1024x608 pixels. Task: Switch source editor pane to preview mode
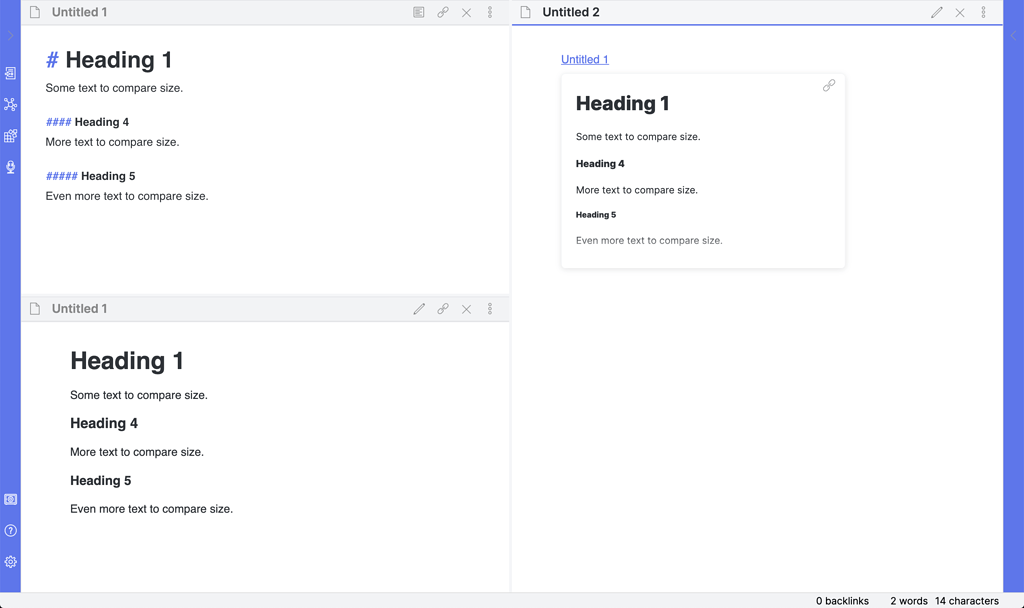pyautogui.click(x=419, y=12)
